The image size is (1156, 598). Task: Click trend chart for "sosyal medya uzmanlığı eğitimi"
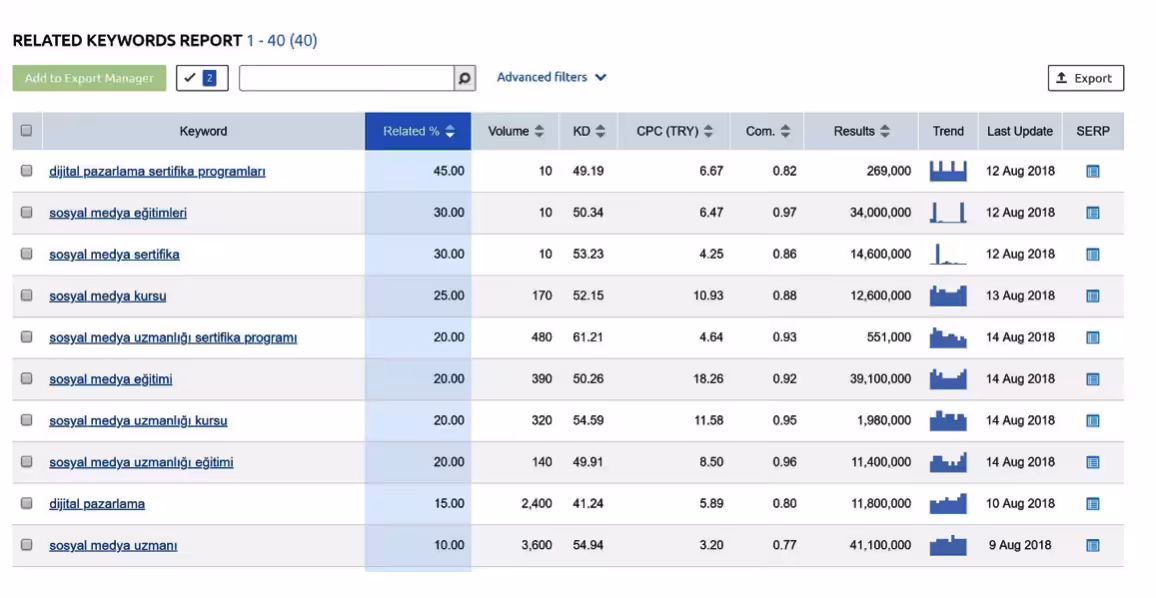(947, 461)
